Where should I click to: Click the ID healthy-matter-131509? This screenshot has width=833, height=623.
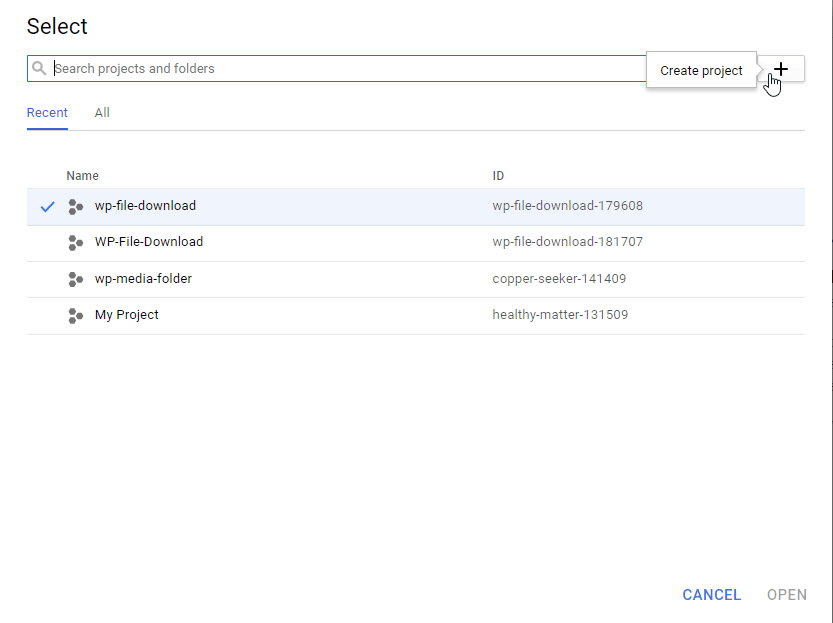click(560, 315)
